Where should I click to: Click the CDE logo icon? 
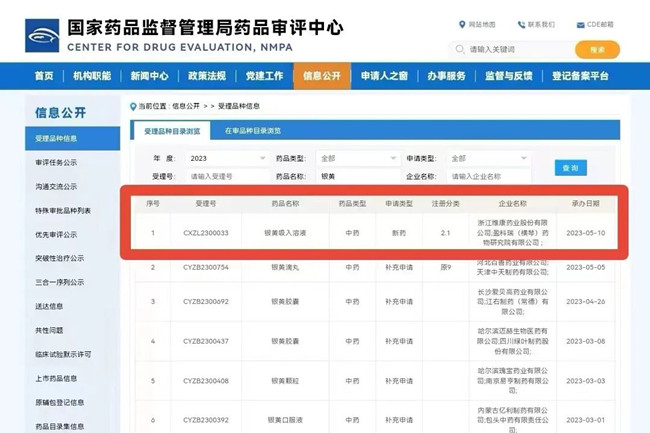pos(42,34)
